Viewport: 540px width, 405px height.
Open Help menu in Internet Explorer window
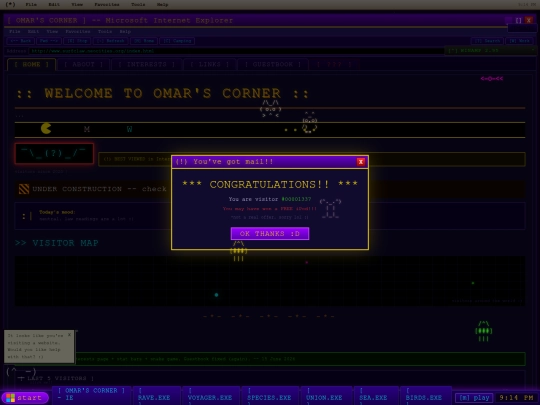click(x=125, y=31)
